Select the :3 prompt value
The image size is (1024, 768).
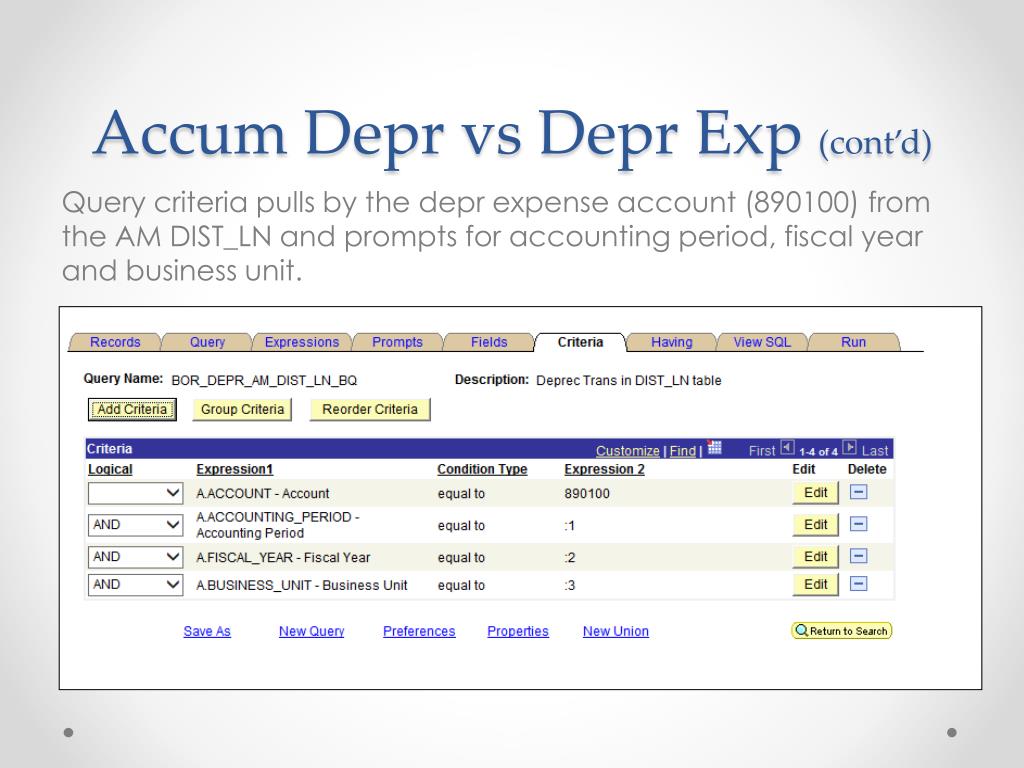(569, 585)
